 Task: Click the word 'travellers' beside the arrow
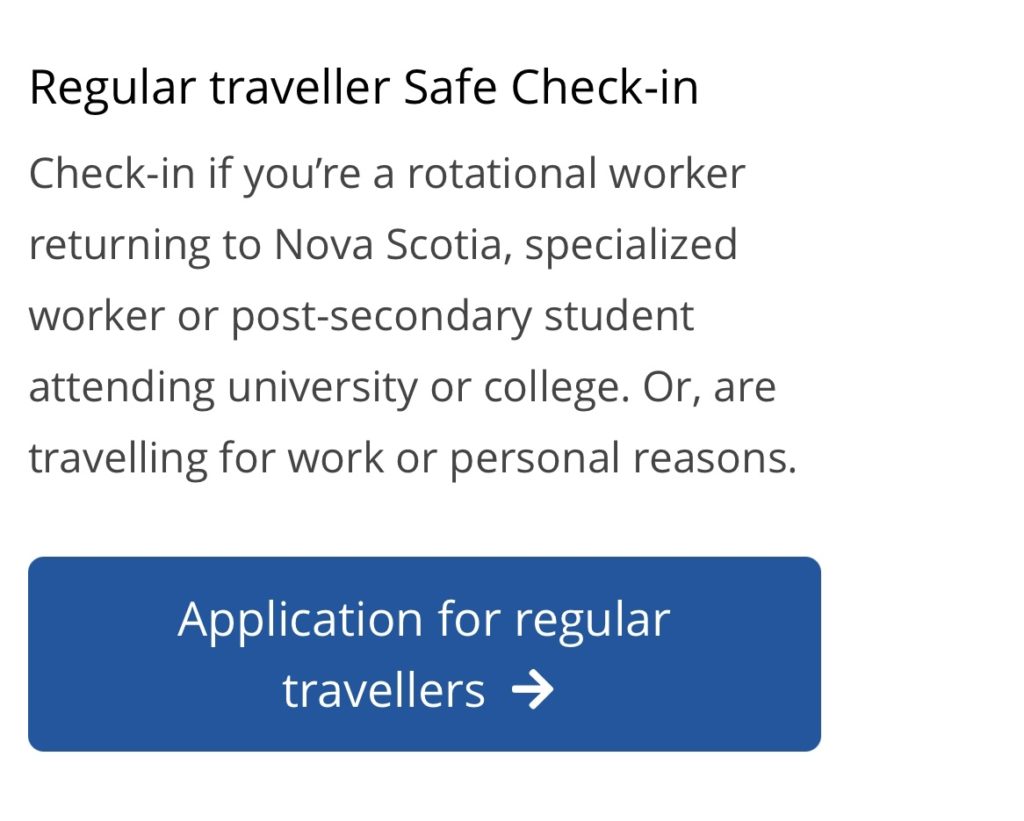[x=384, y=690]
